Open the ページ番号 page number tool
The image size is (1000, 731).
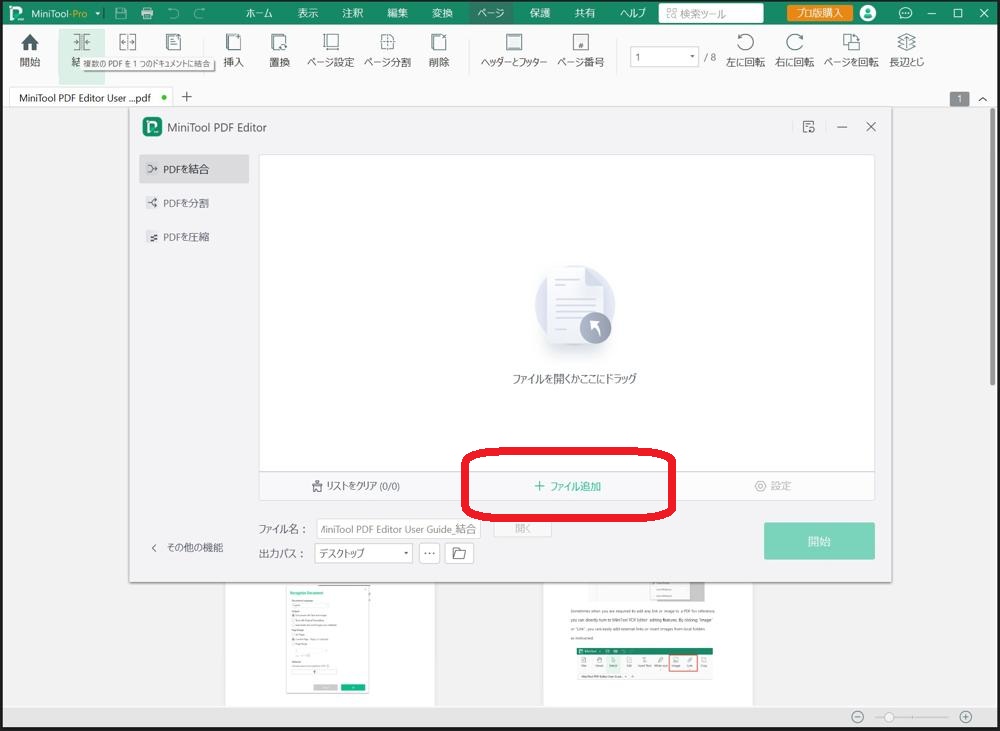[x=580, y=51]
